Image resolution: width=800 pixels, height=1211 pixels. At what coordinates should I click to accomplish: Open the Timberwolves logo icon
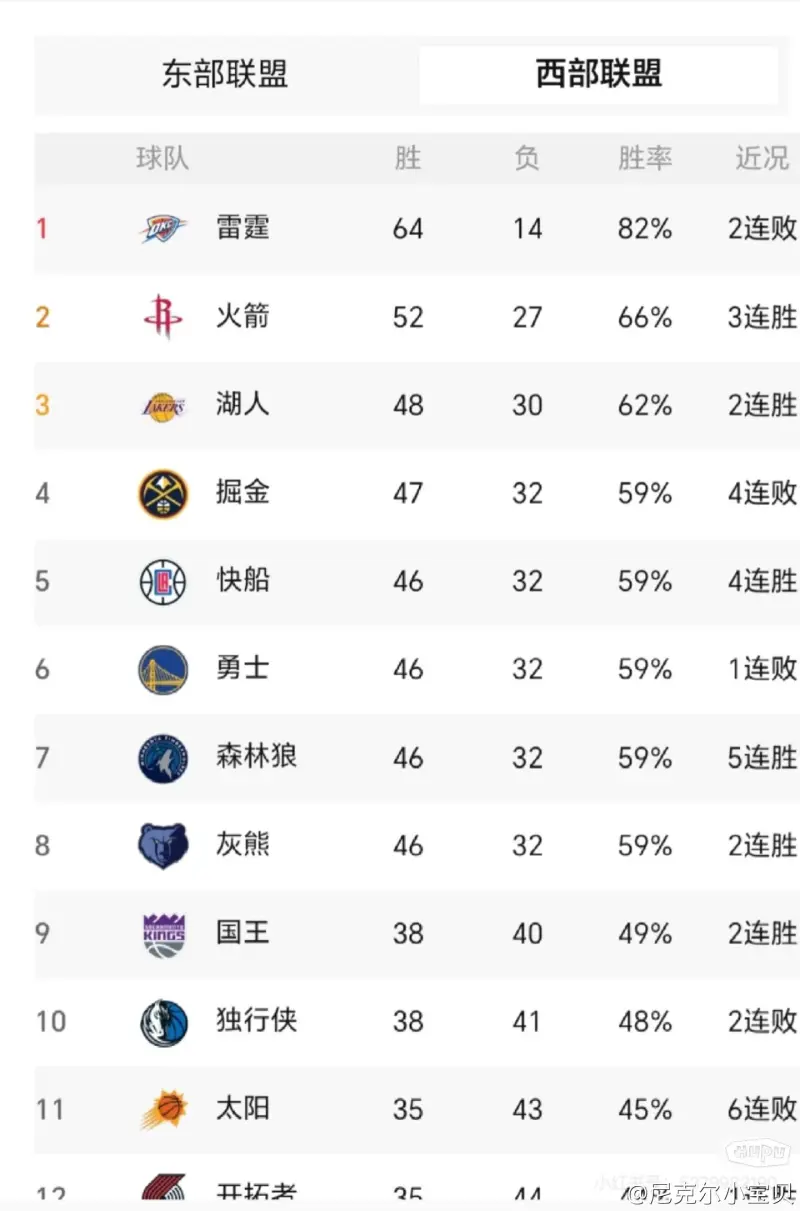pos(163,757)
